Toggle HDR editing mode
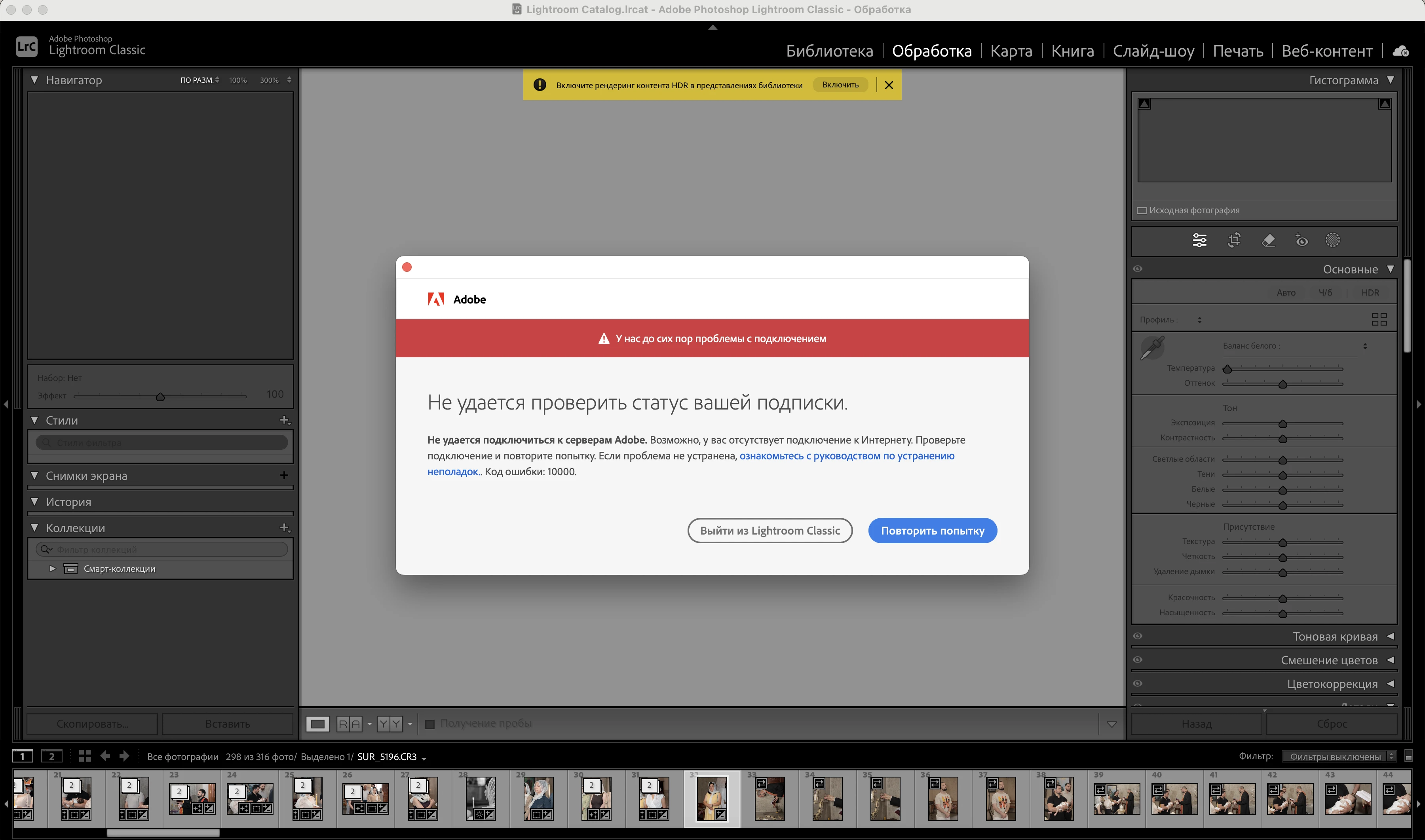The image size is (1425, 840). point(1370,293)
